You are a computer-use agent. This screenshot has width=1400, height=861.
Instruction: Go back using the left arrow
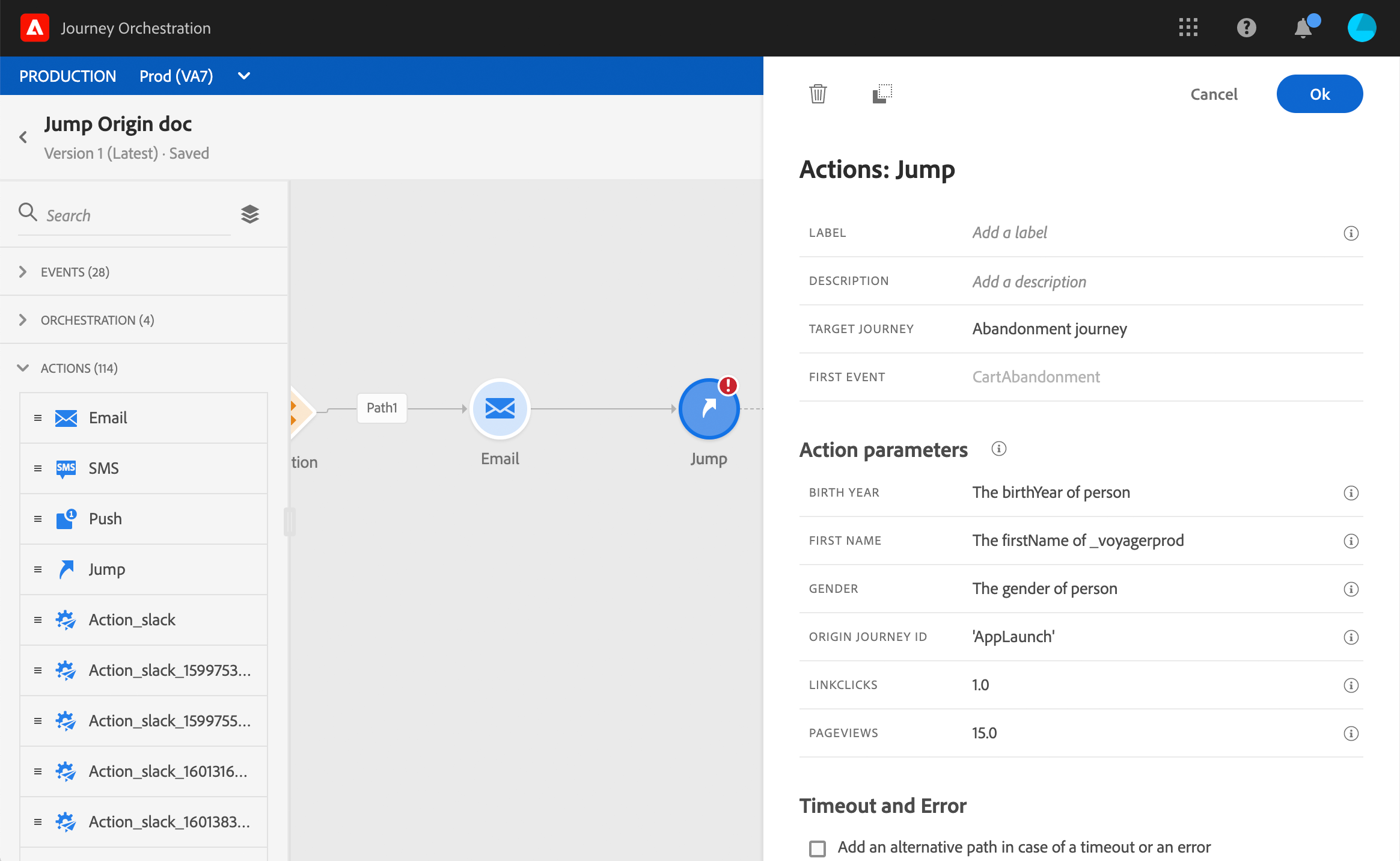[23, 137]
